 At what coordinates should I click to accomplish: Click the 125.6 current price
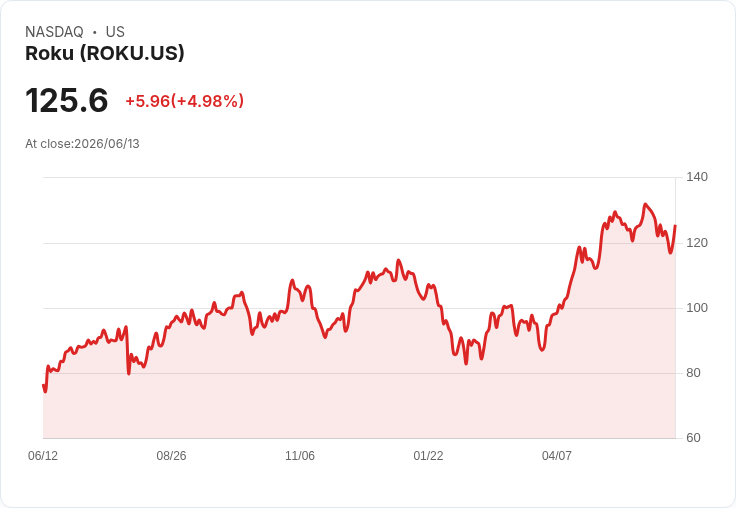(67, 100)
